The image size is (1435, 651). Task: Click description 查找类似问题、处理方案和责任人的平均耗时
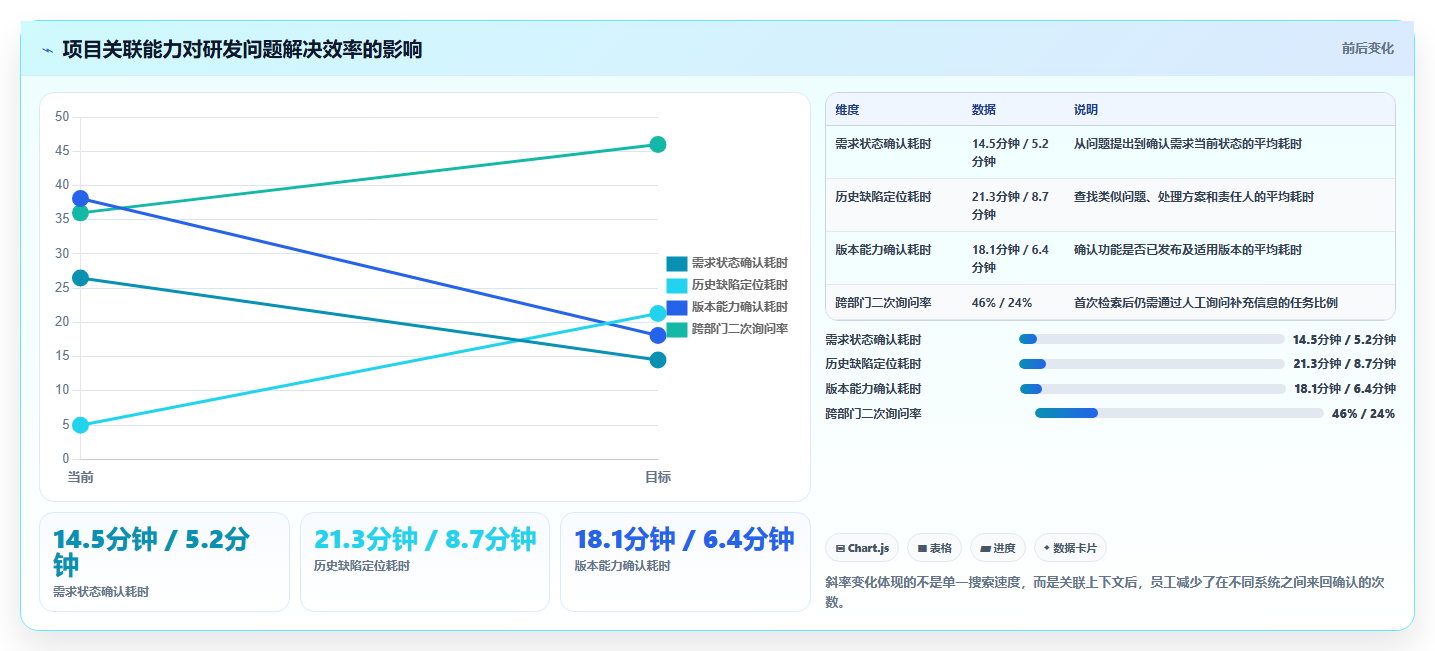(1194, 197)
